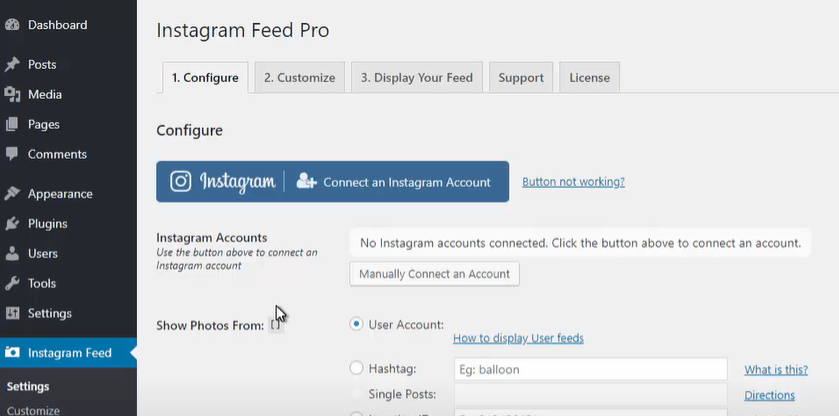The height and width of the screenshot is (416, 839).
Task: Switch to the 2. Customize tab
Action: (300, 78)
